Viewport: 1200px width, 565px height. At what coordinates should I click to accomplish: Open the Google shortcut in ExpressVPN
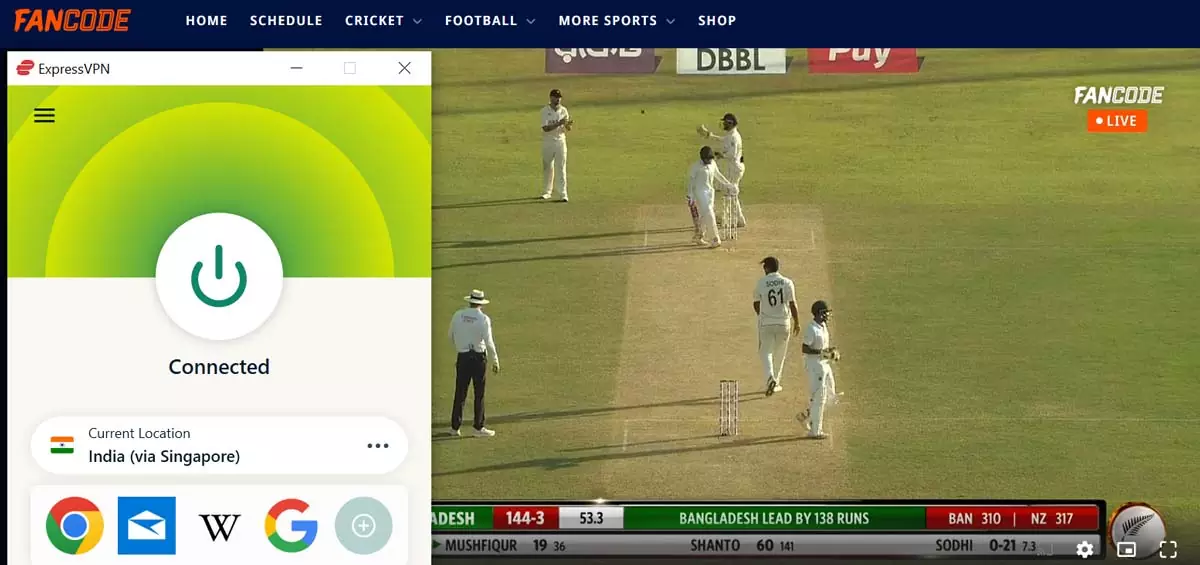[x=291, y=525]
